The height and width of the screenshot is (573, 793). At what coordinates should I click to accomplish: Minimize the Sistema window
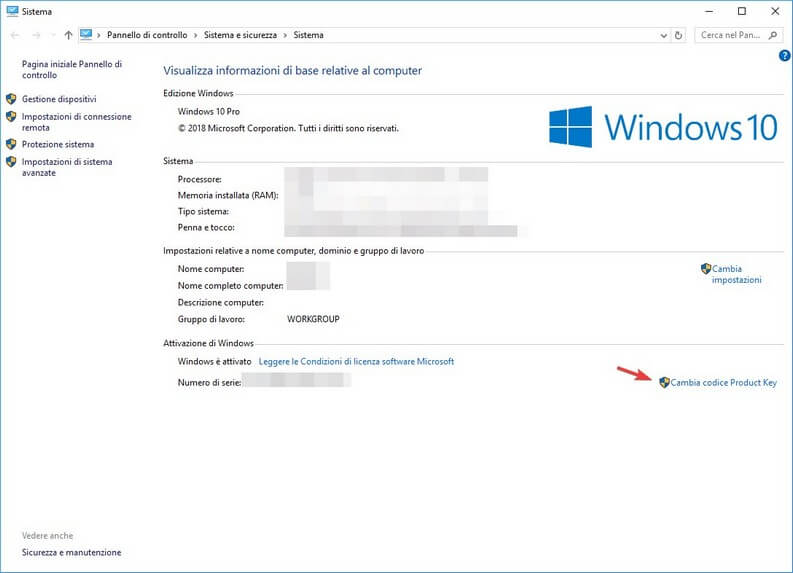click(x=709, y=11)
